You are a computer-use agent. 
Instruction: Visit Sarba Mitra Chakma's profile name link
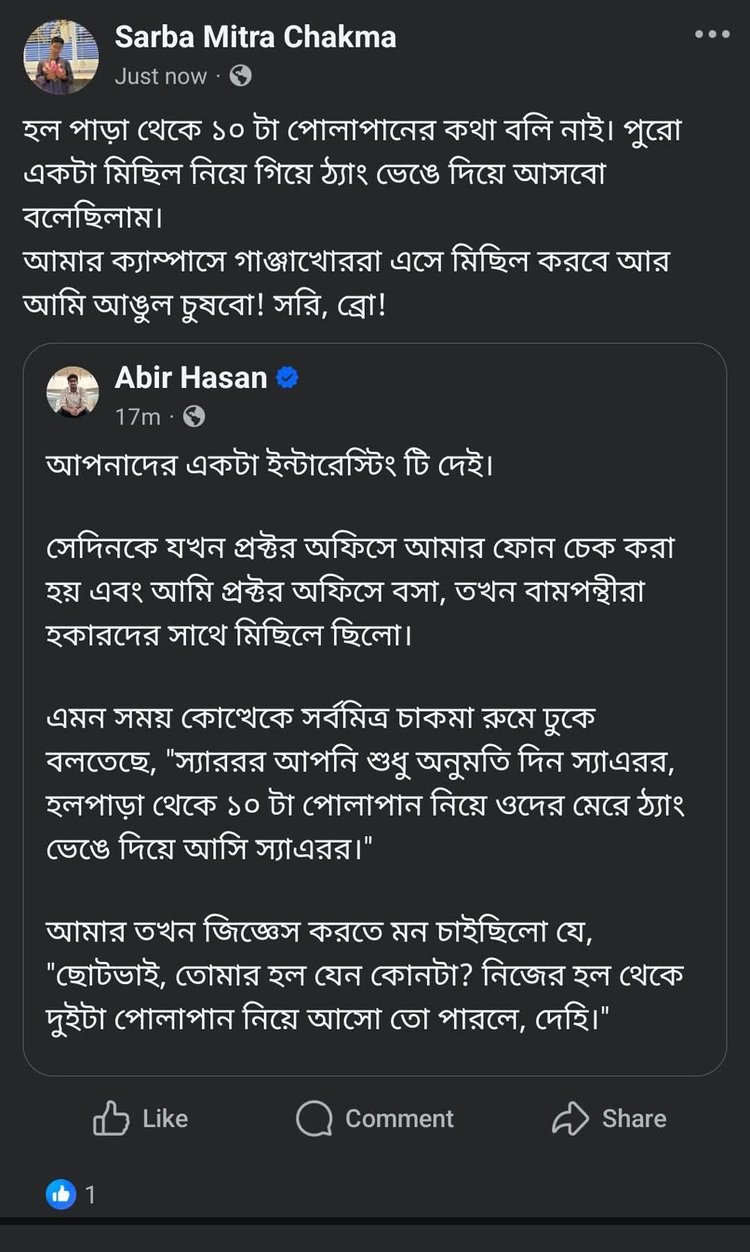pyautogui.click(x=255, y=38)
